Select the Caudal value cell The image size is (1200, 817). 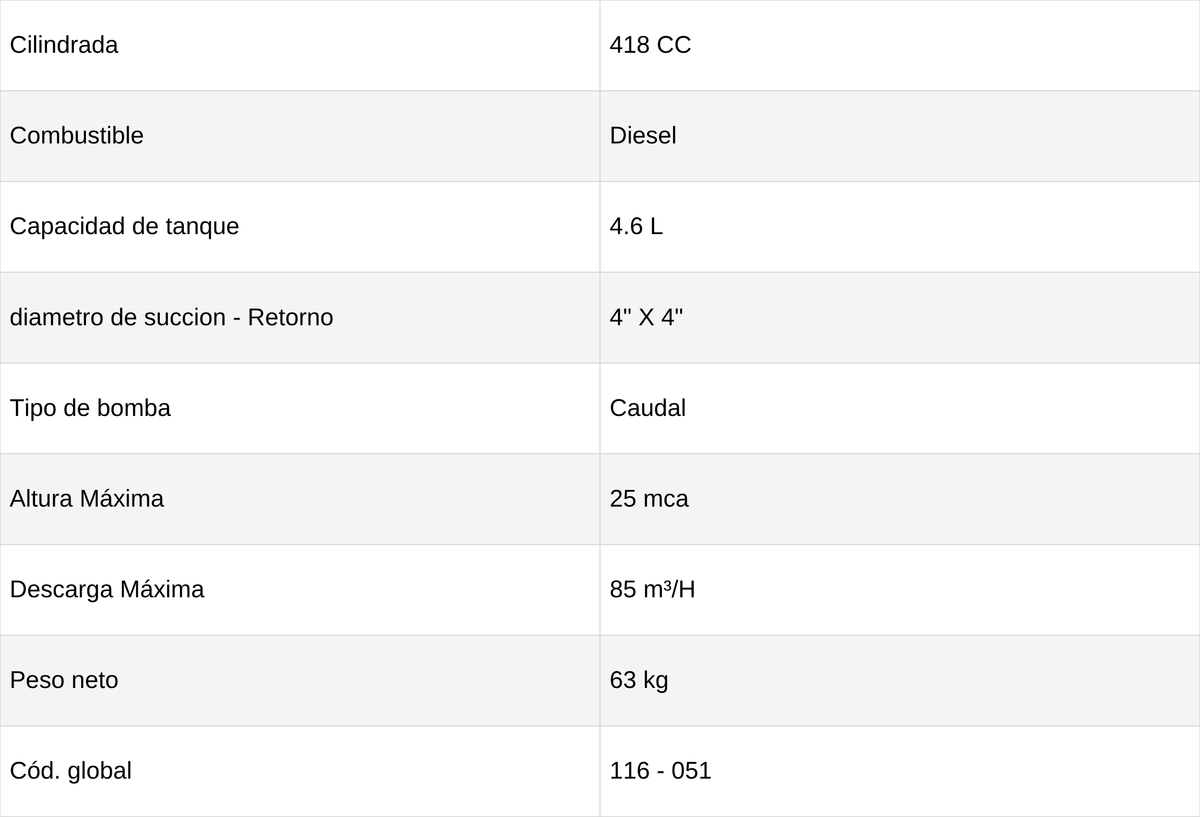coord(900,408)
